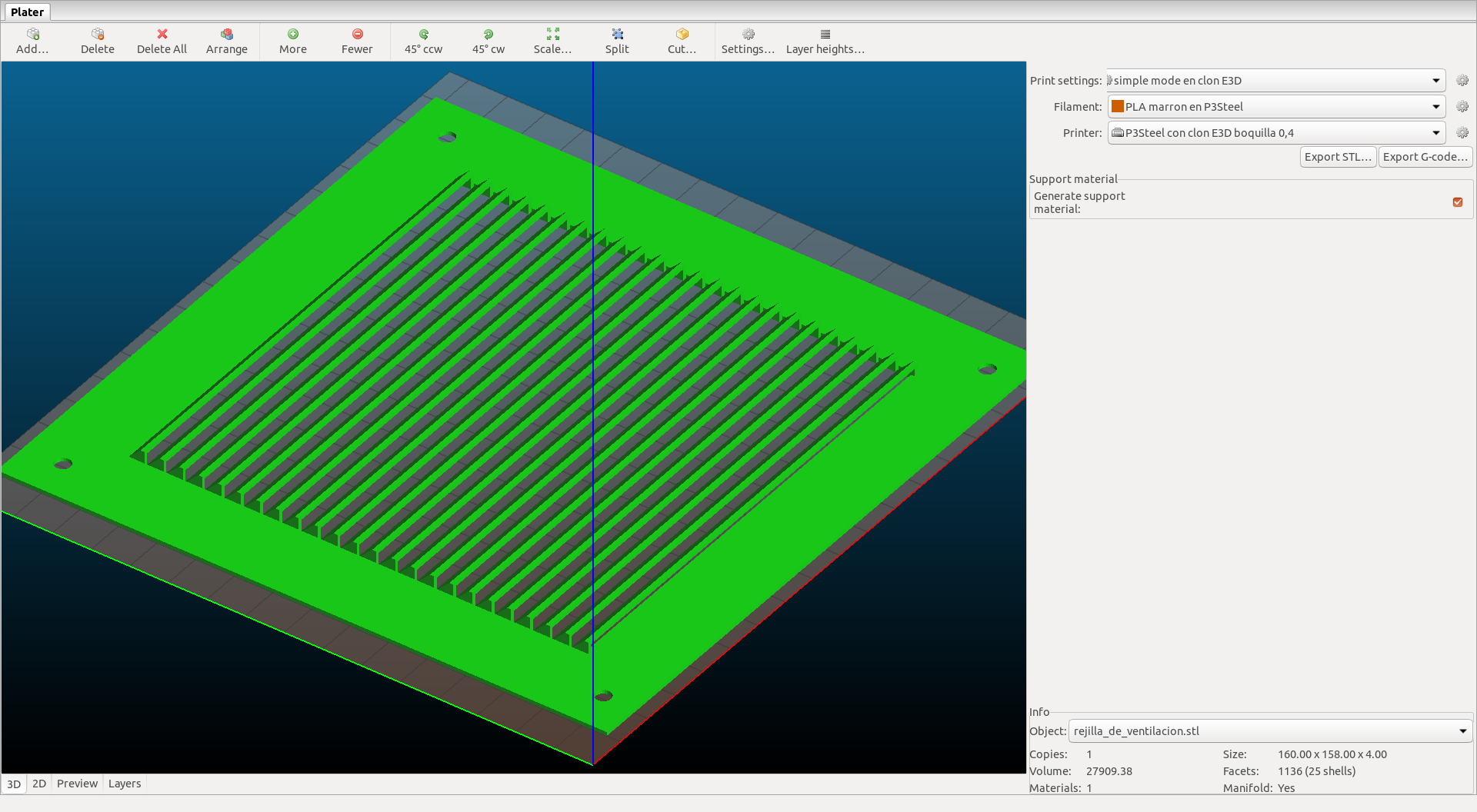Open the Filament preset dropdown
This screenshot has width=1477, height=812.
[1435, 107]
